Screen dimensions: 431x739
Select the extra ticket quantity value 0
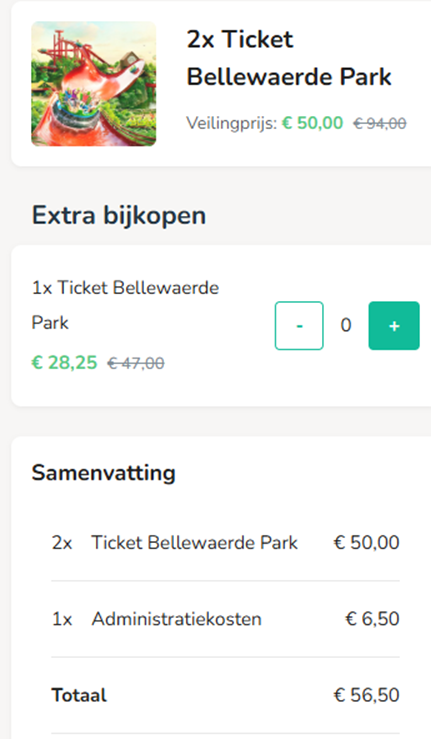(346, 325)
